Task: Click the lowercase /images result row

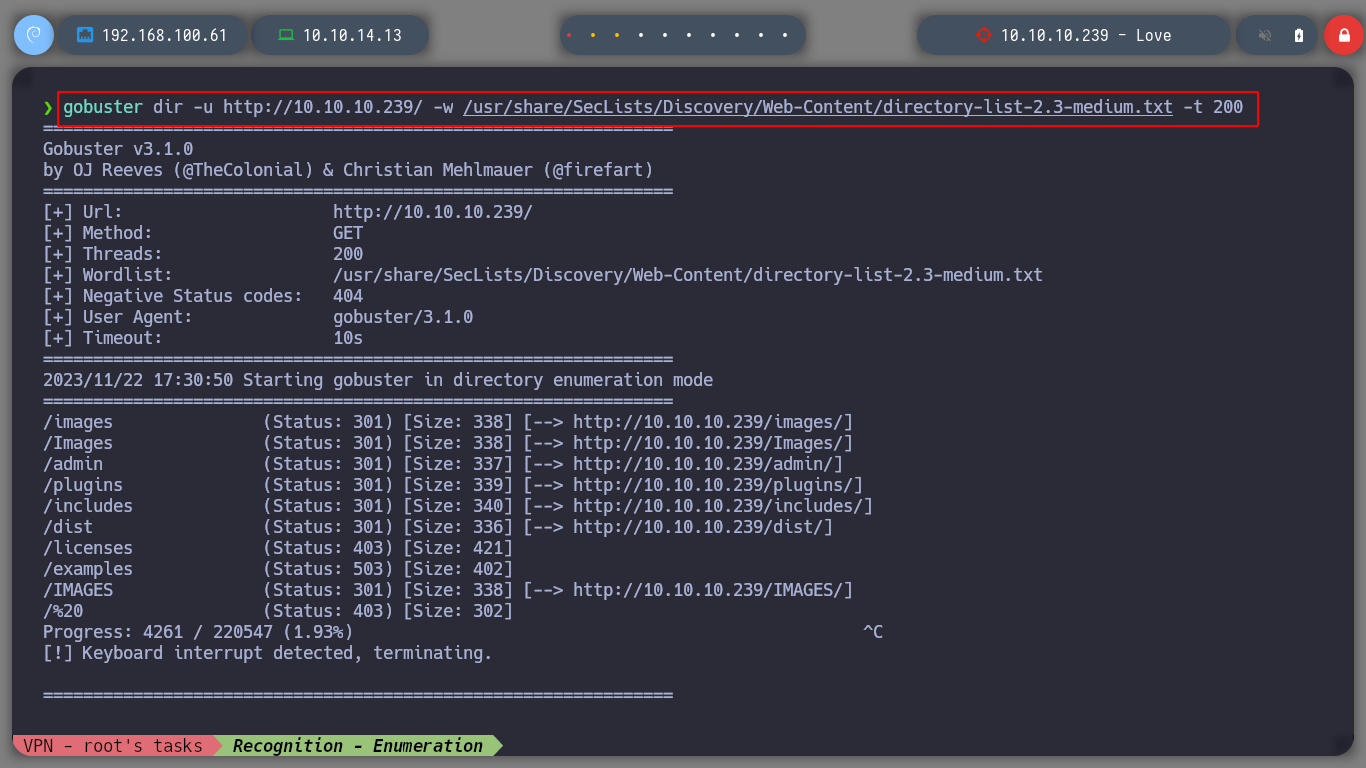Action: click(x=448, y=422)
